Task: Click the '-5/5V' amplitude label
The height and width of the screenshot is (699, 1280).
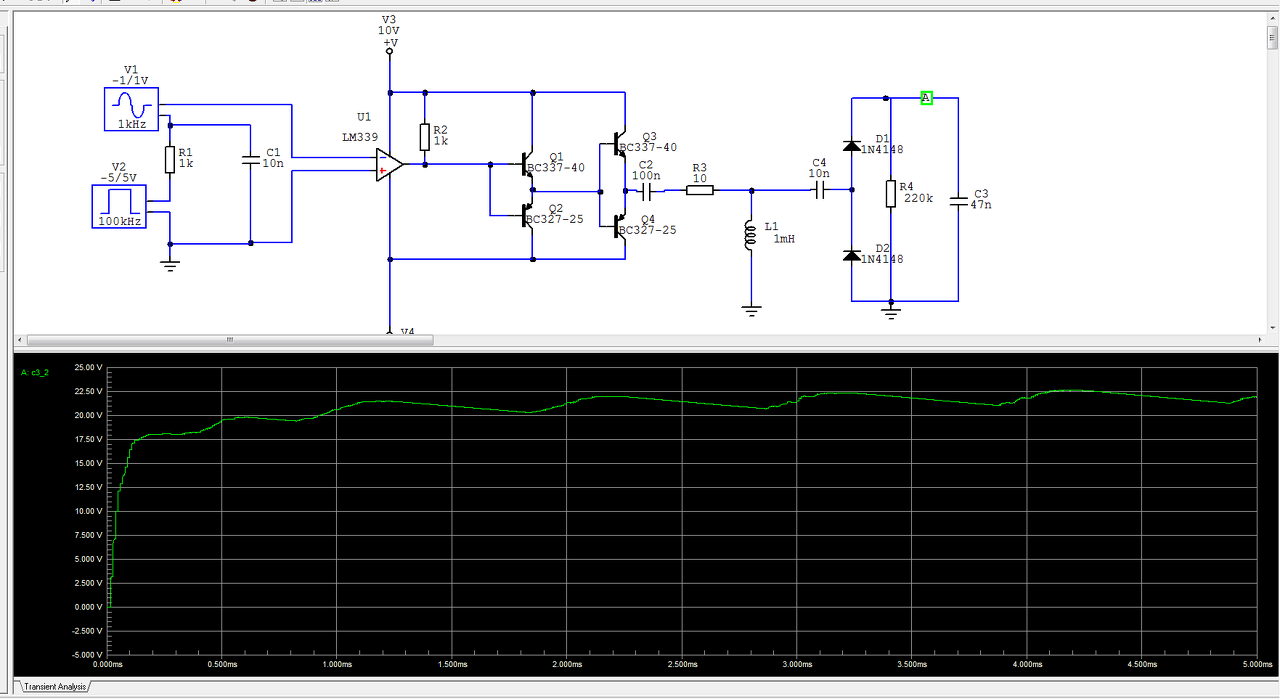Action: (118, 177)
